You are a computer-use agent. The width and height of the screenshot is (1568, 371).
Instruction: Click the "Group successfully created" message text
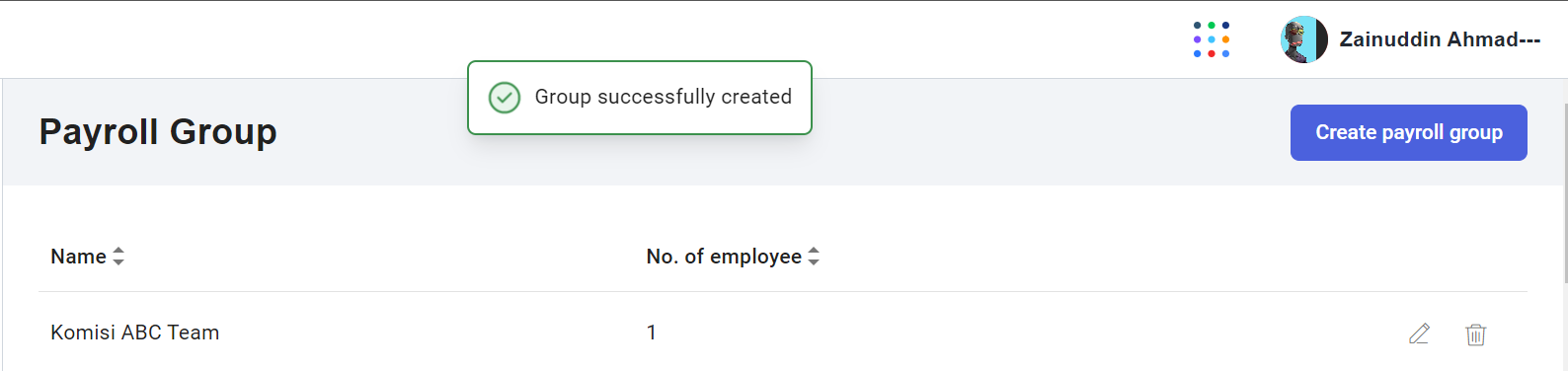664,97
